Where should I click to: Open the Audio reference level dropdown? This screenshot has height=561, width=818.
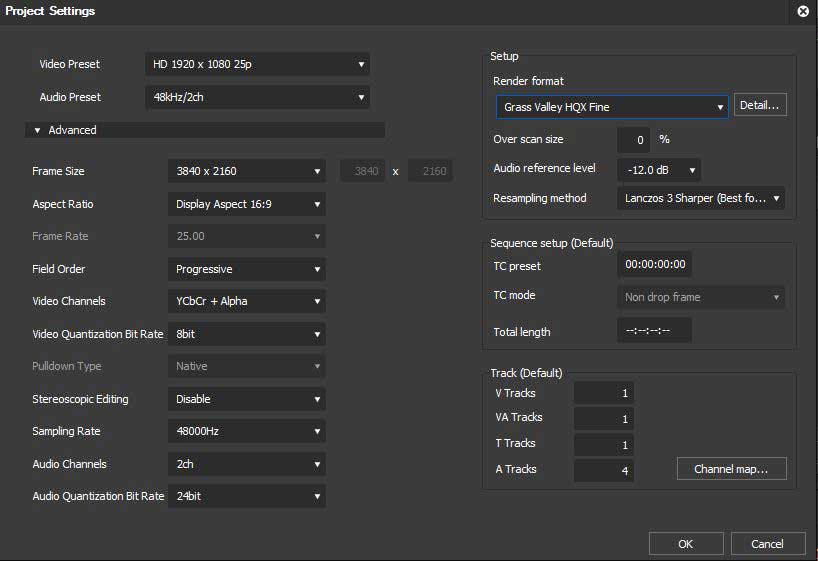point(659,170)
